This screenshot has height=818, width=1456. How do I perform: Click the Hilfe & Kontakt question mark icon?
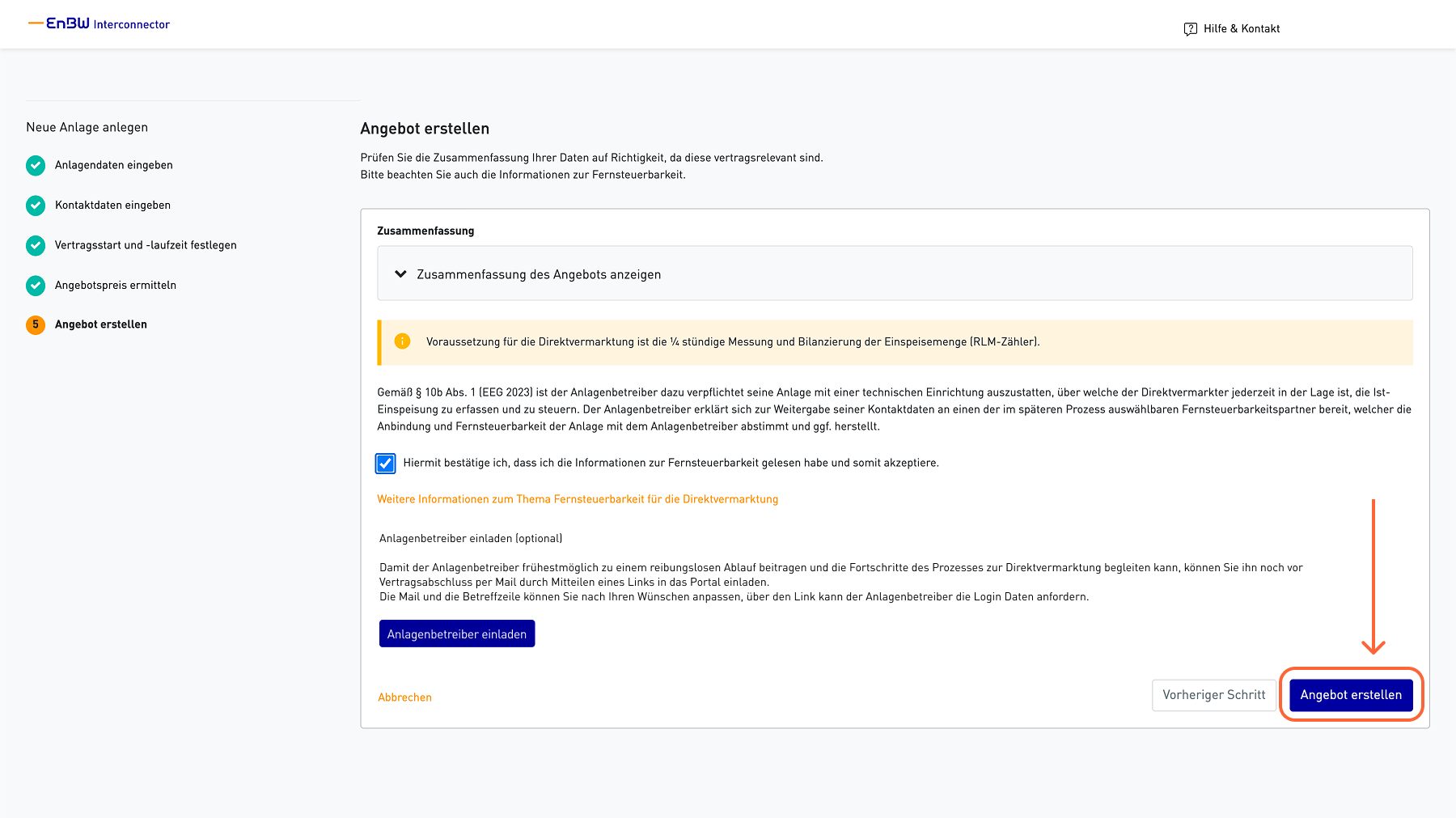click(1190, 29)
